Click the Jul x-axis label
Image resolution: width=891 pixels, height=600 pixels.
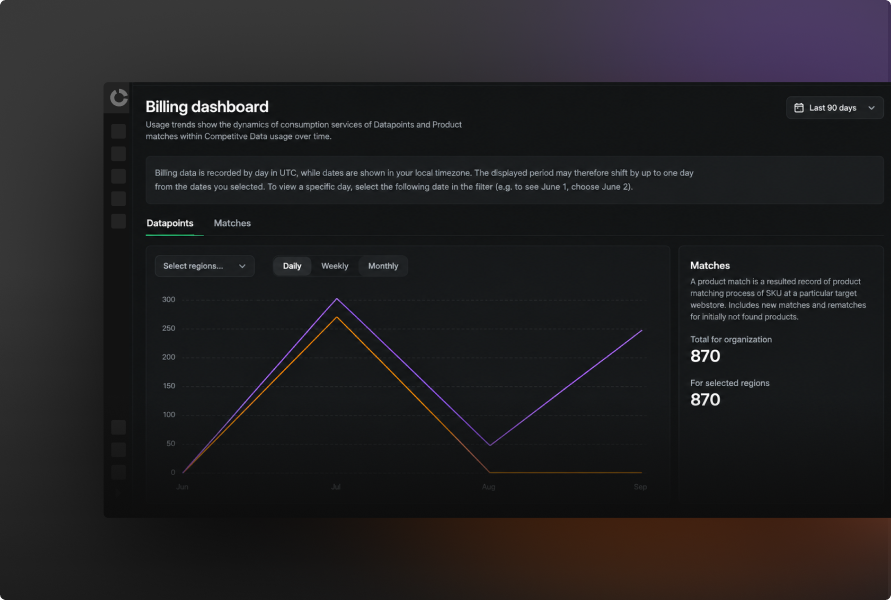336,487
